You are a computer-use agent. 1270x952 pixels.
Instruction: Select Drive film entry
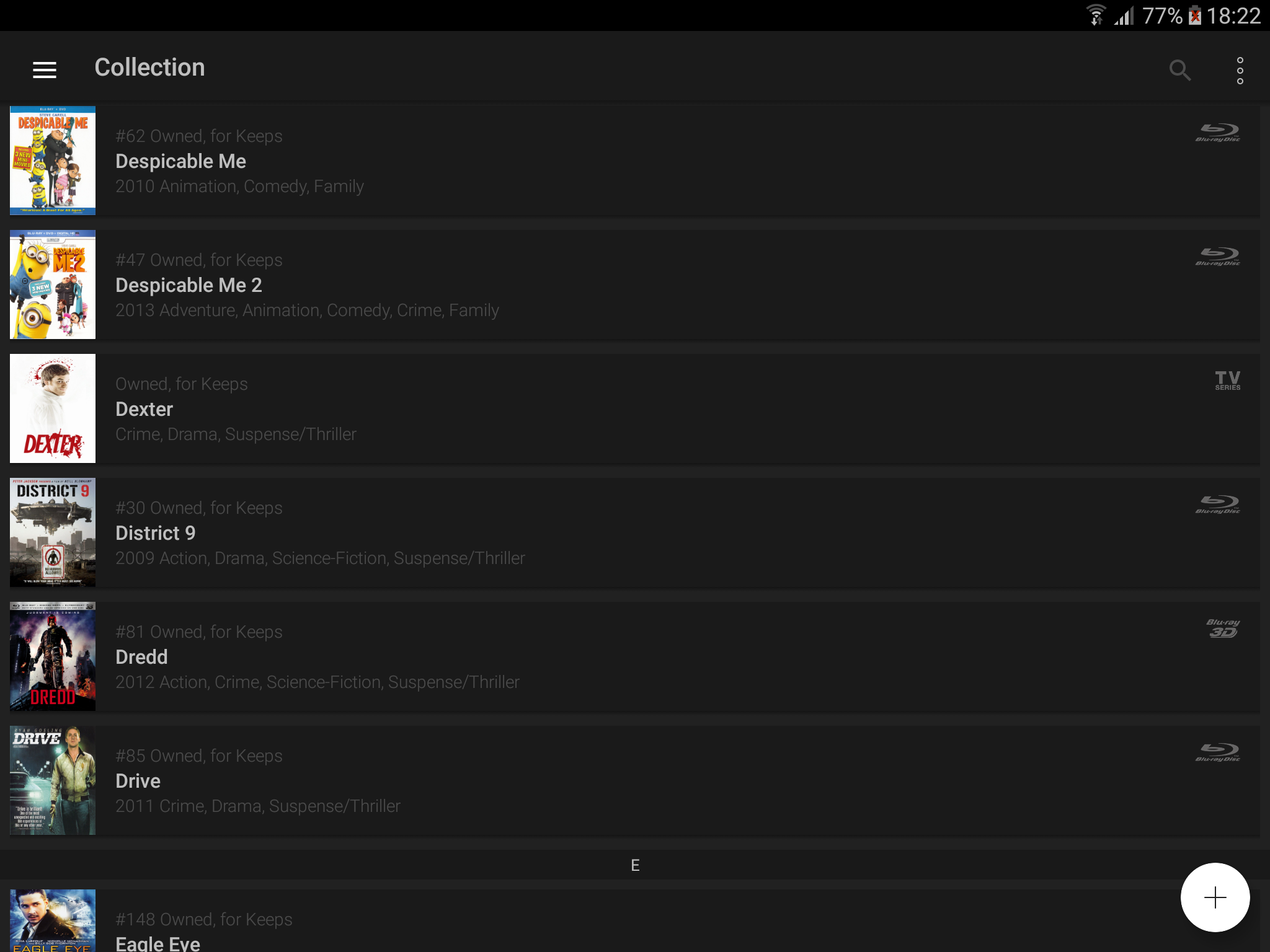tap(635, 780)
